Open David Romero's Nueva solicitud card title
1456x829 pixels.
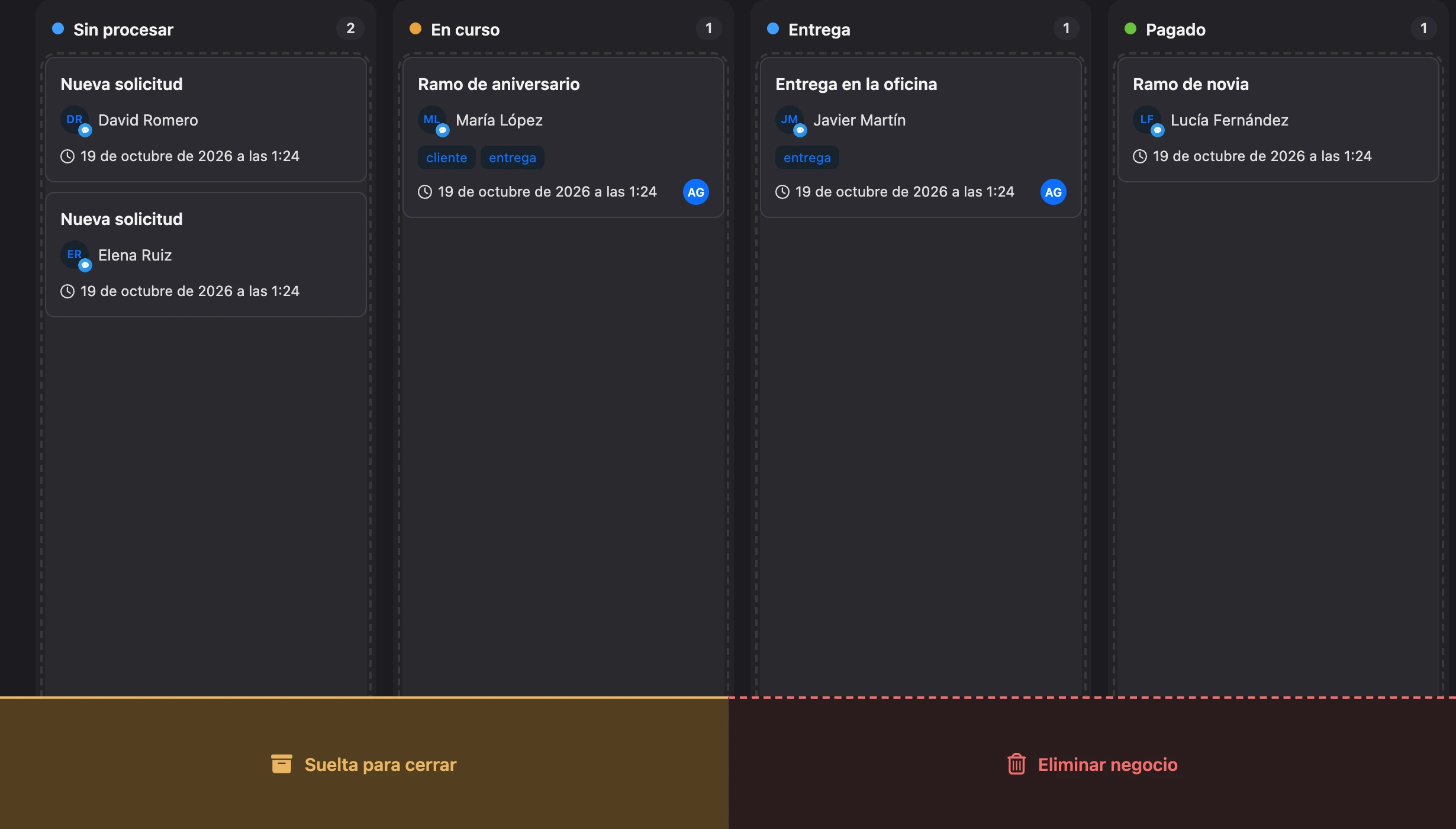pos(121,84)
